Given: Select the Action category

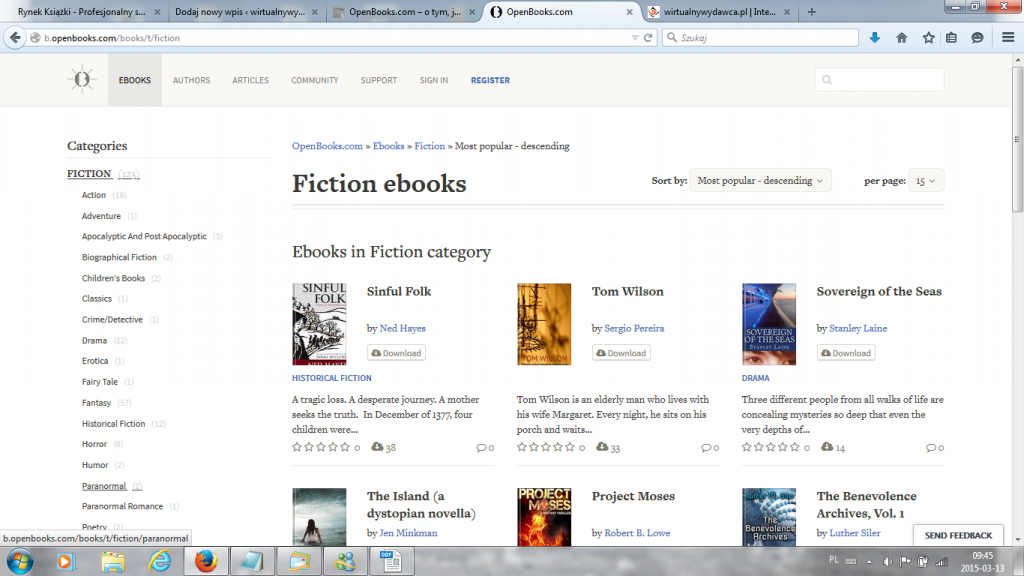Looking at the screenshot, I should (x=93, y=195).
